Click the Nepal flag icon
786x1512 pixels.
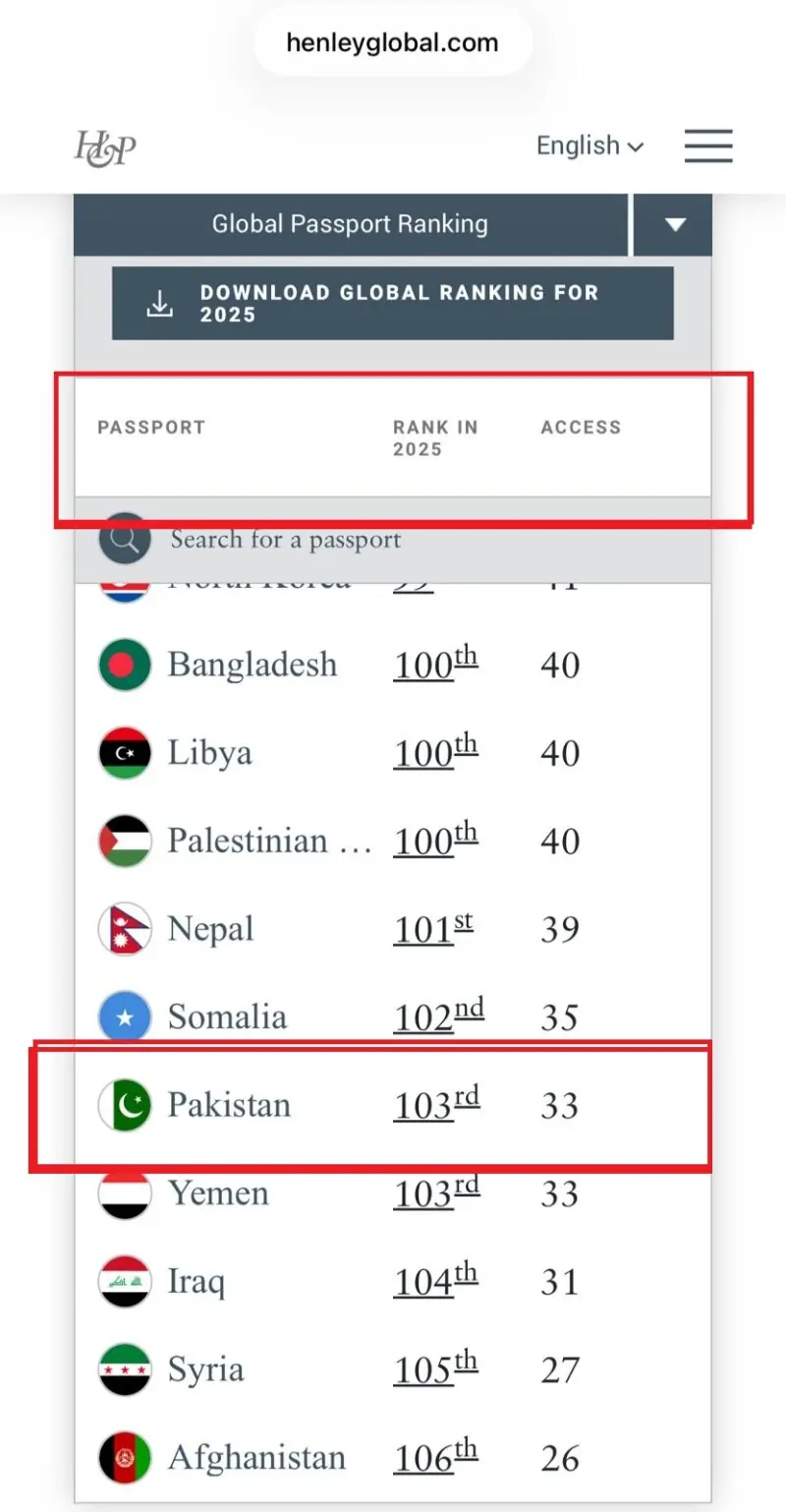pos(125,929)
